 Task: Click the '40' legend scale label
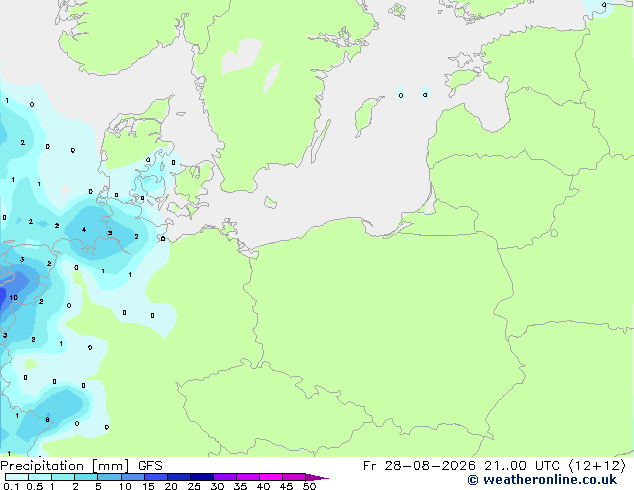[263, 486]
